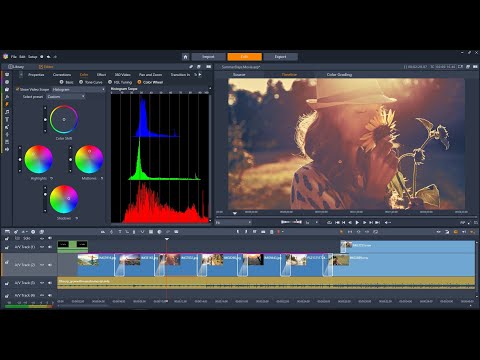The height and width of the screenshot is (360, 480).
Task: Switch to the Effect tab
Action: pos(101,75)
